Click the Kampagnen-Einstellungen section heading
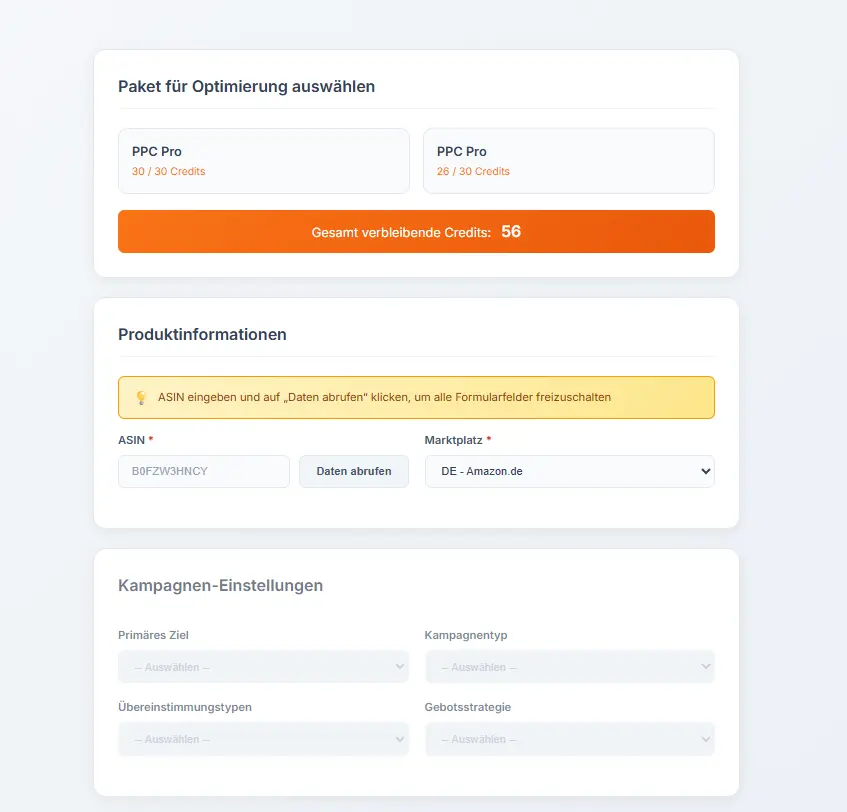 click(x=221, y=585)
